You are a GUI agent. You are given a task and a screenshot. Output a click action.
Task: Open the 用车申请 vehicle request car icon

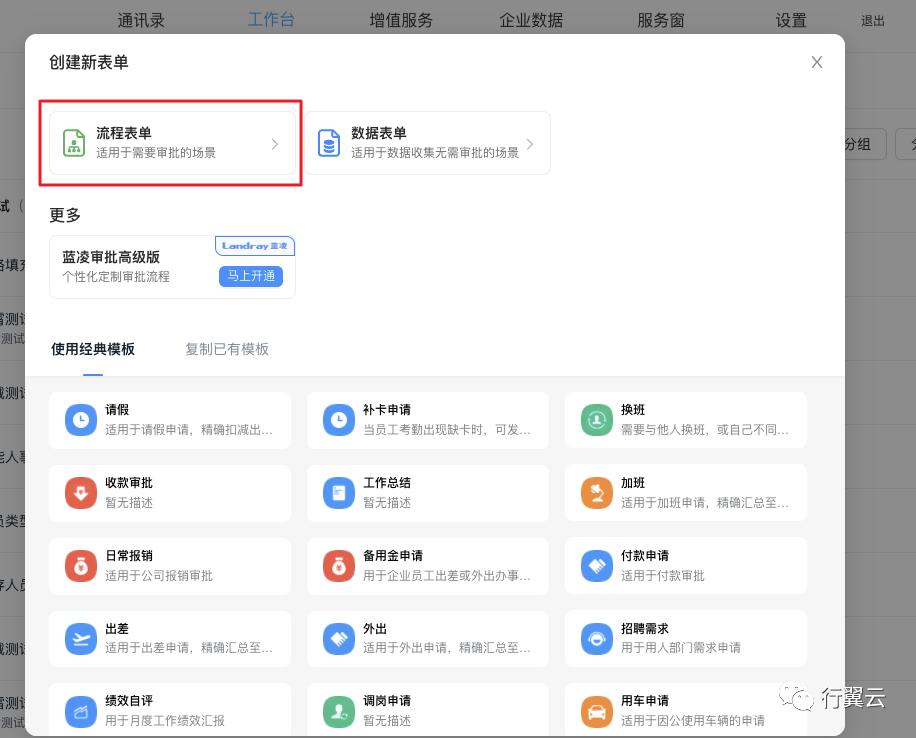click(596, 711)
